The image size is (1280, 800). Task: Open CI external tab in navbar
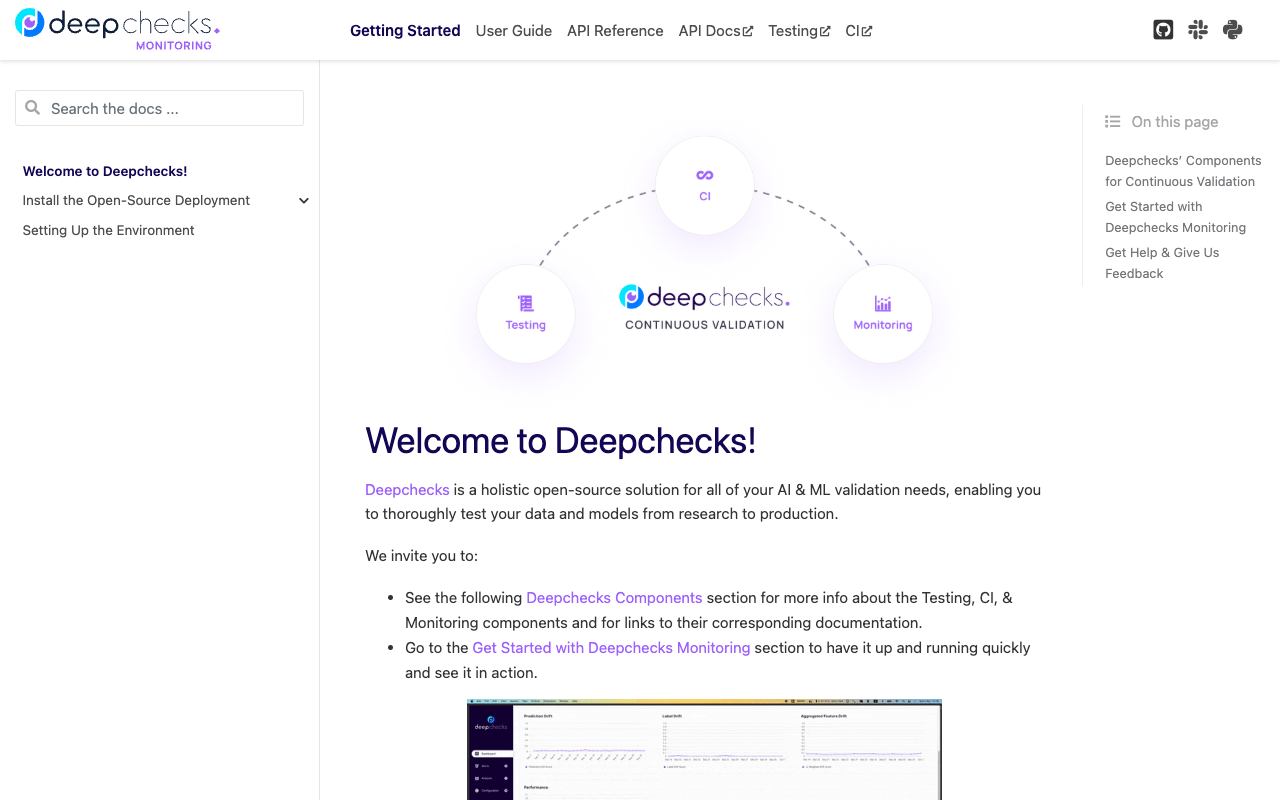coord(859,31)
